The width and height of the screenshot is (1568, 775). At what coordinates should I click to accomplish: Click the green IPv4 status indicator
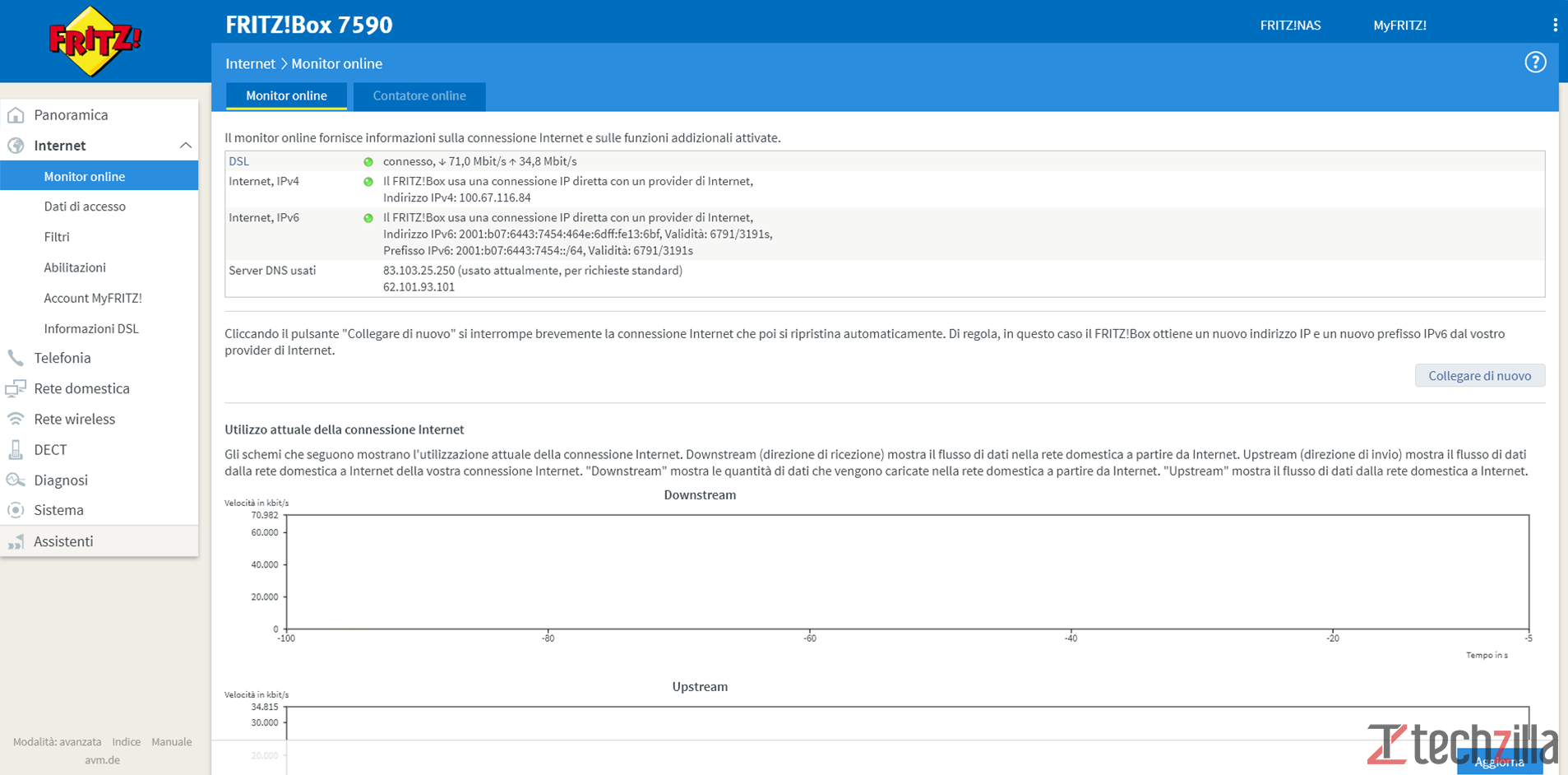point(368,182)
